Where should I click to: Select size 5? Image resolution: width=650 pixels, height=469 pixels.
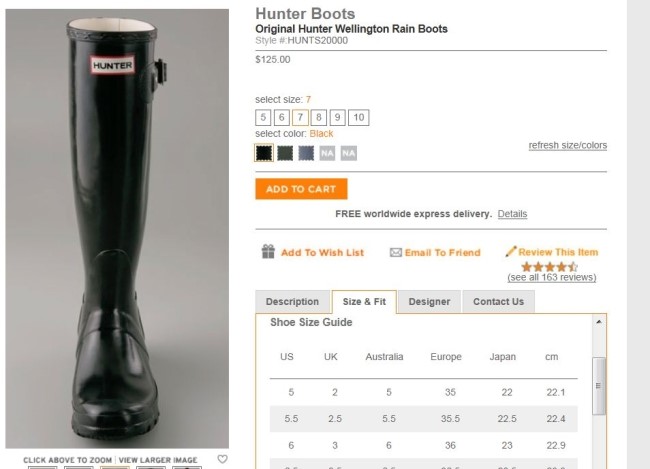pos(263,117)
